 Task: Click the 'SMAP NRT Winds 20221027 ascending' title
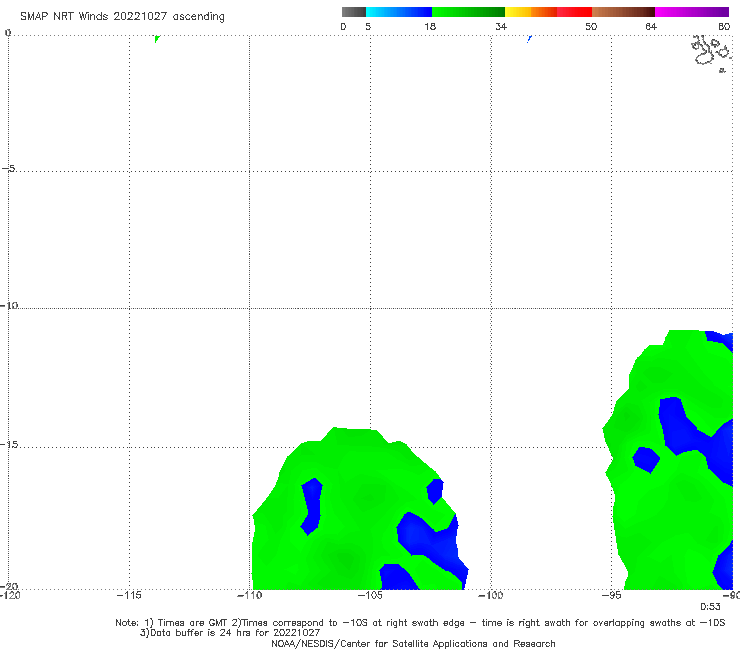[x=122, y=16]
